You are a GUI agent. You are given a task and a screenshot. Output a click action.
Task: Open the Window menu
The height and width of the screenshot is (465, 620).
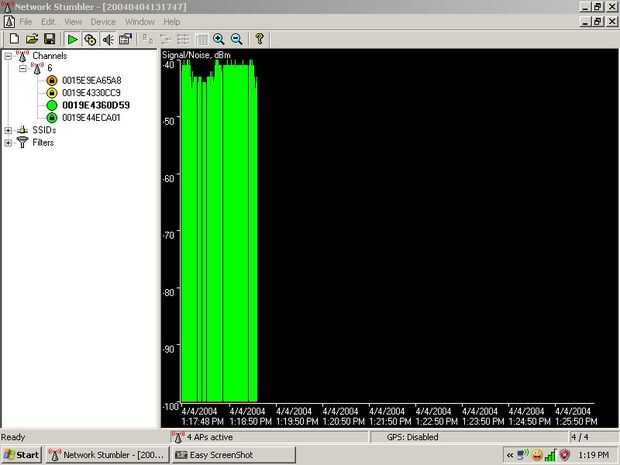[x=140, y=21]
